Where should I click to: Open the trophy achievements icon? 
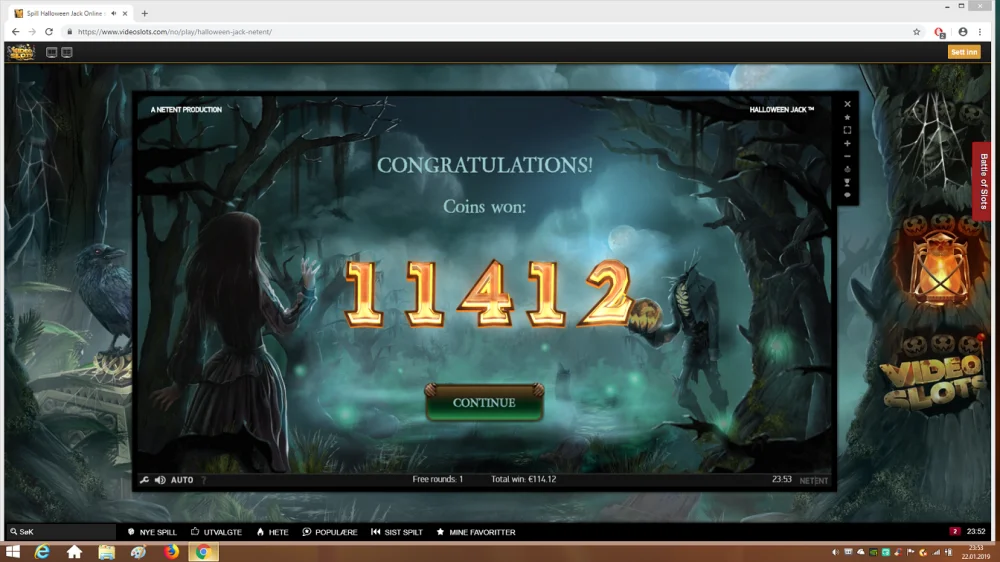pos(848,182)
